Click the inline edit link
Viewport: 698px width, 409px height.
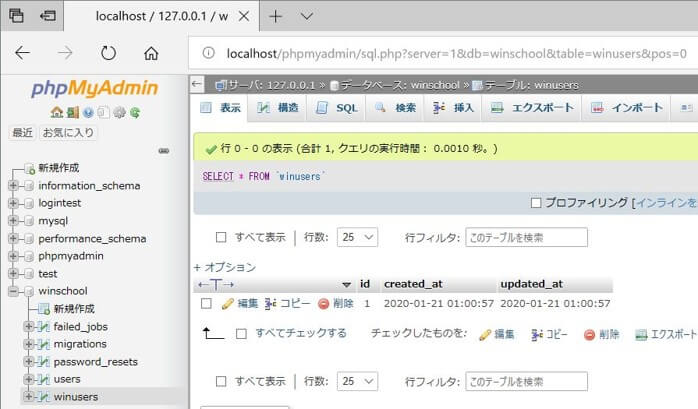coord(666,203)
